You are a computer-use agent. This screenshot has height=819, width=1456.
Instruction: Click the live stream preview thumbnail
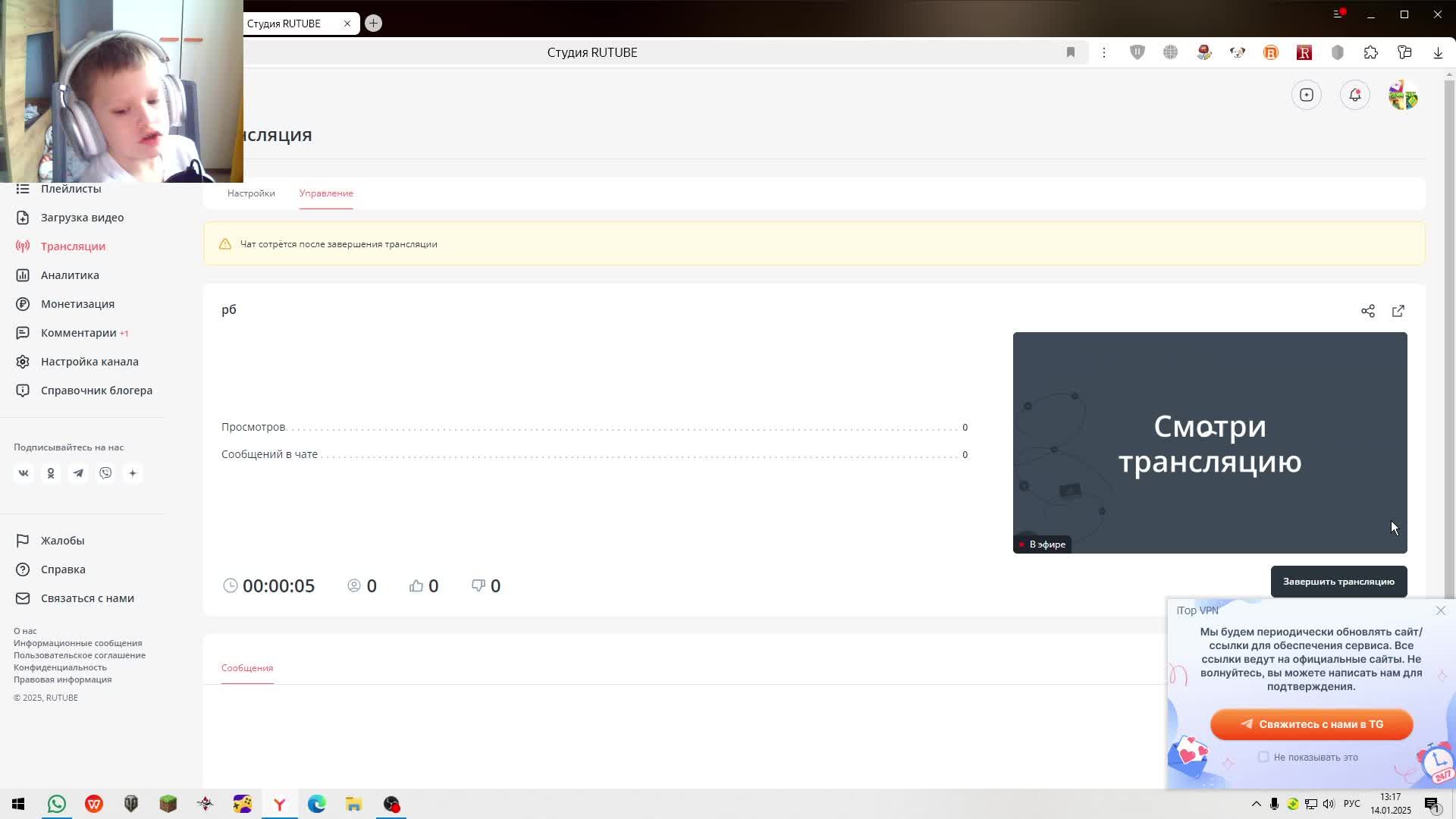[x=1209, y=443]
